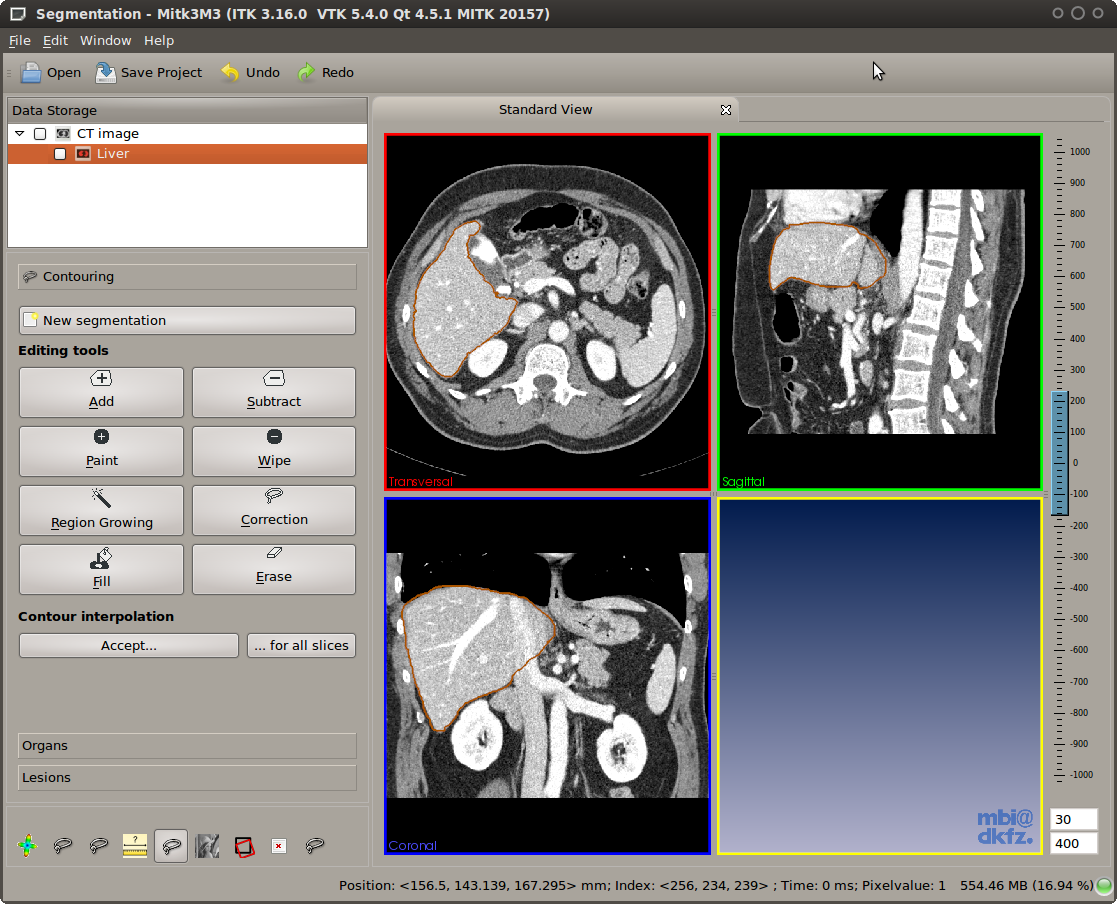The width and height of the screenshot is (1117, 904).
Task: Collapse the Contouring section header
Action: 187,276
